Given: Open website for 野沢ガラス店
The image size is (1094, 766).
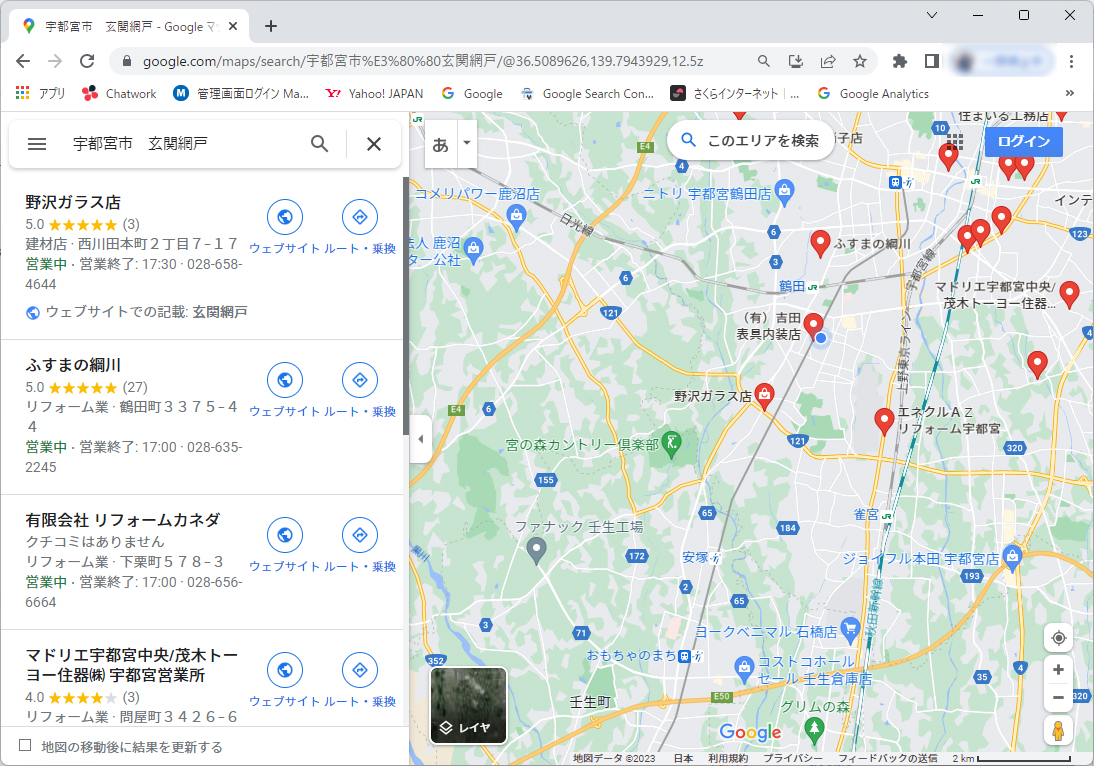Looking at the screenshot, I should (x=285, y=217).
